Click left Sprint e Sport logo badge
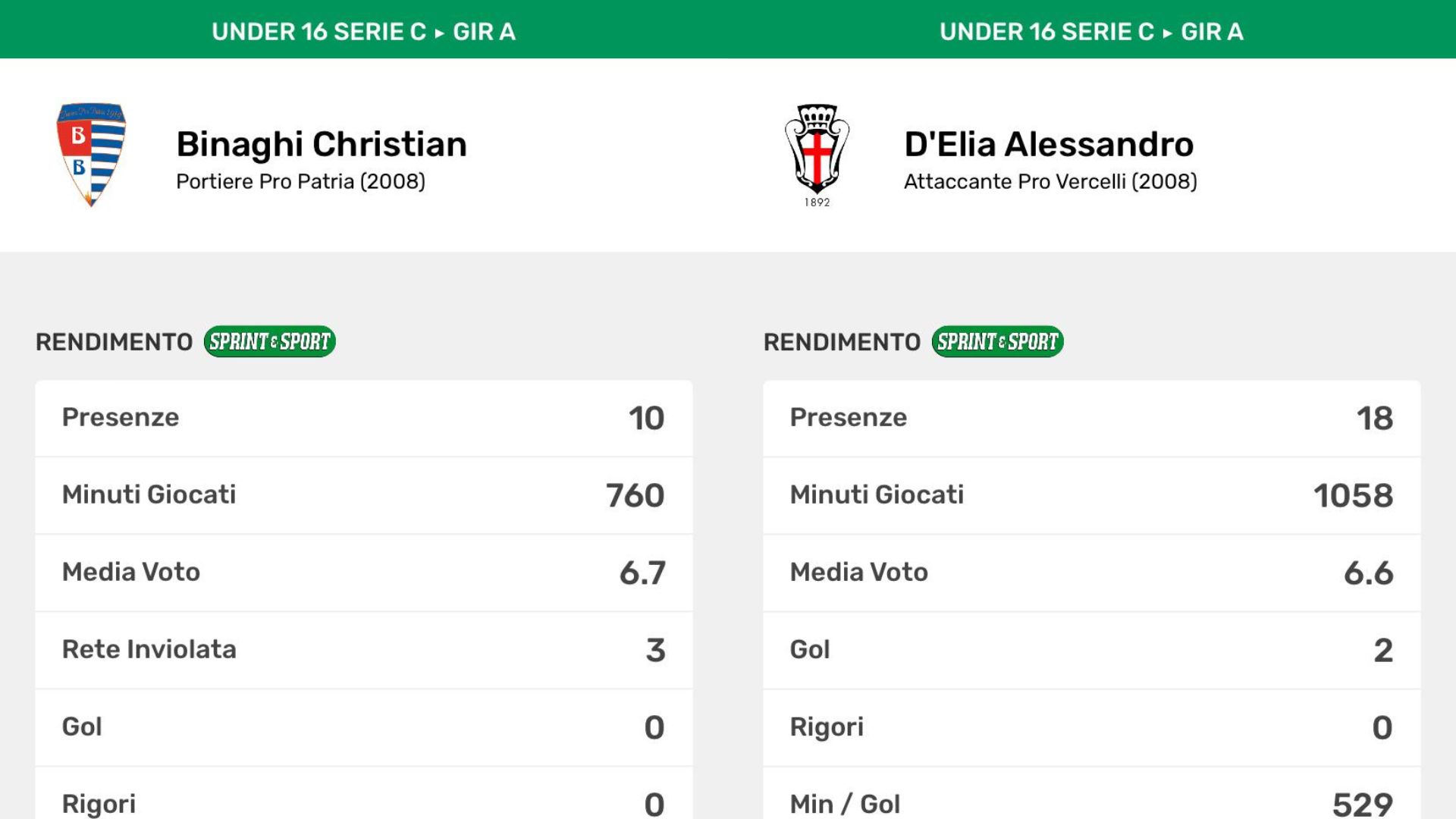This screenshot has width=1456, height=819. 269,341
